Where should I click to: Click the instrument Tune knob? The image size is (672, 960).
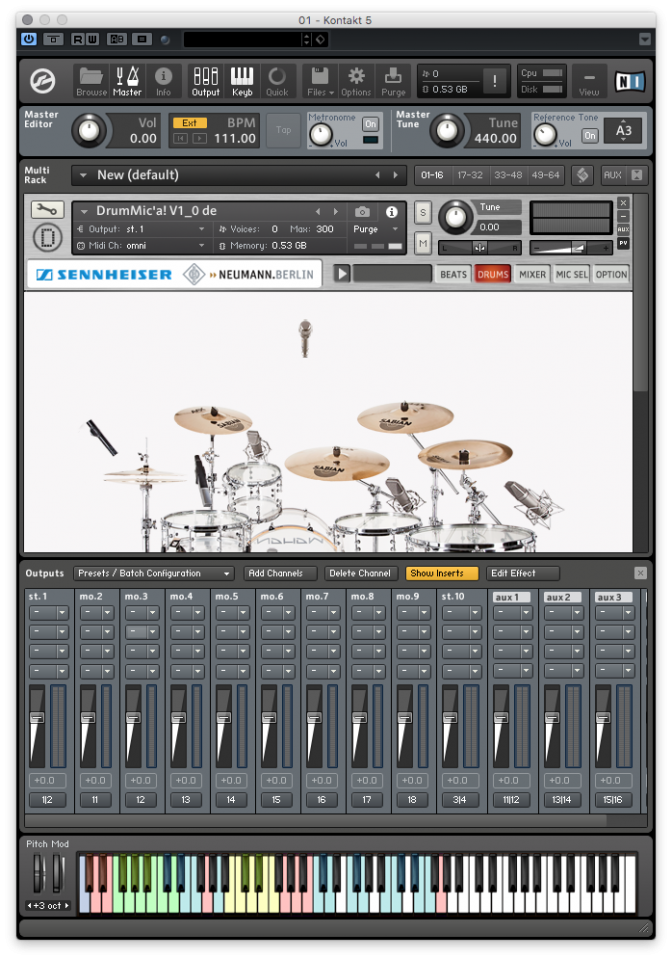coord(455,217)
